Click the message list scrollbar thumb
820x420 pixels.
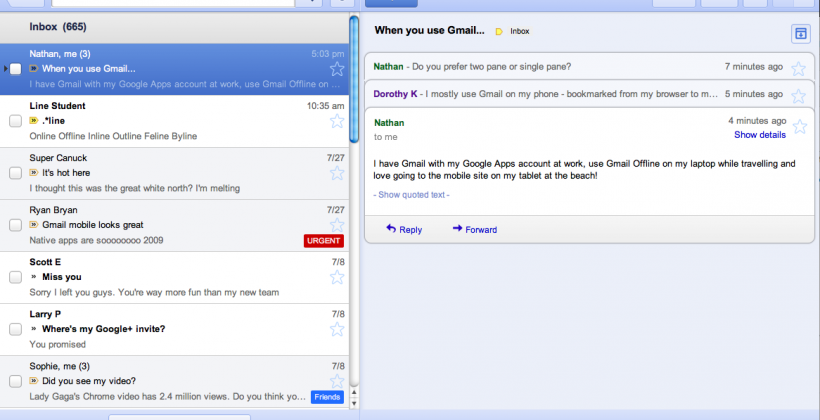click(354, 80)
